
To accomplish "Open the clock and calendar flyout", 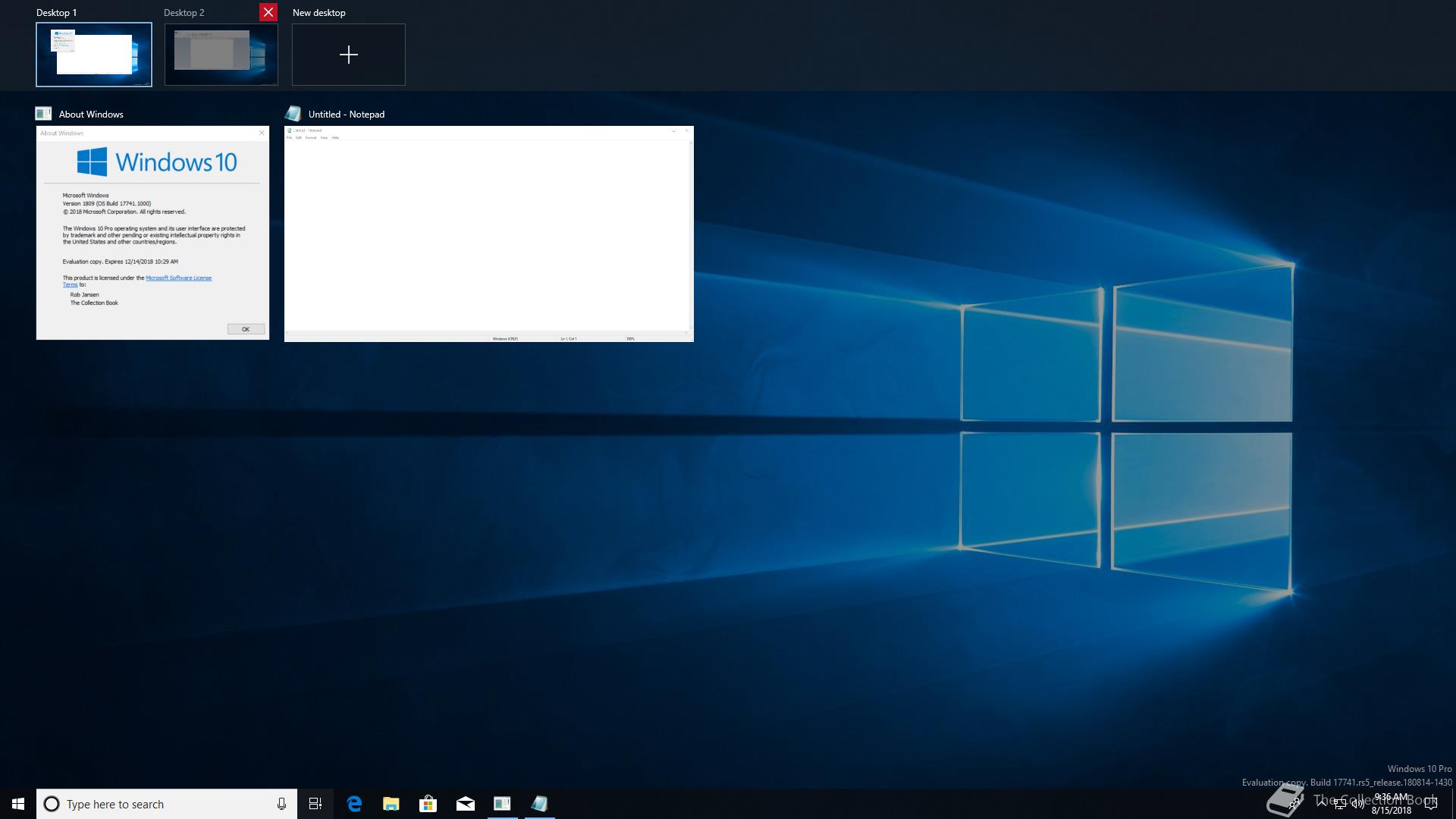I will (x=1392, y=804).
